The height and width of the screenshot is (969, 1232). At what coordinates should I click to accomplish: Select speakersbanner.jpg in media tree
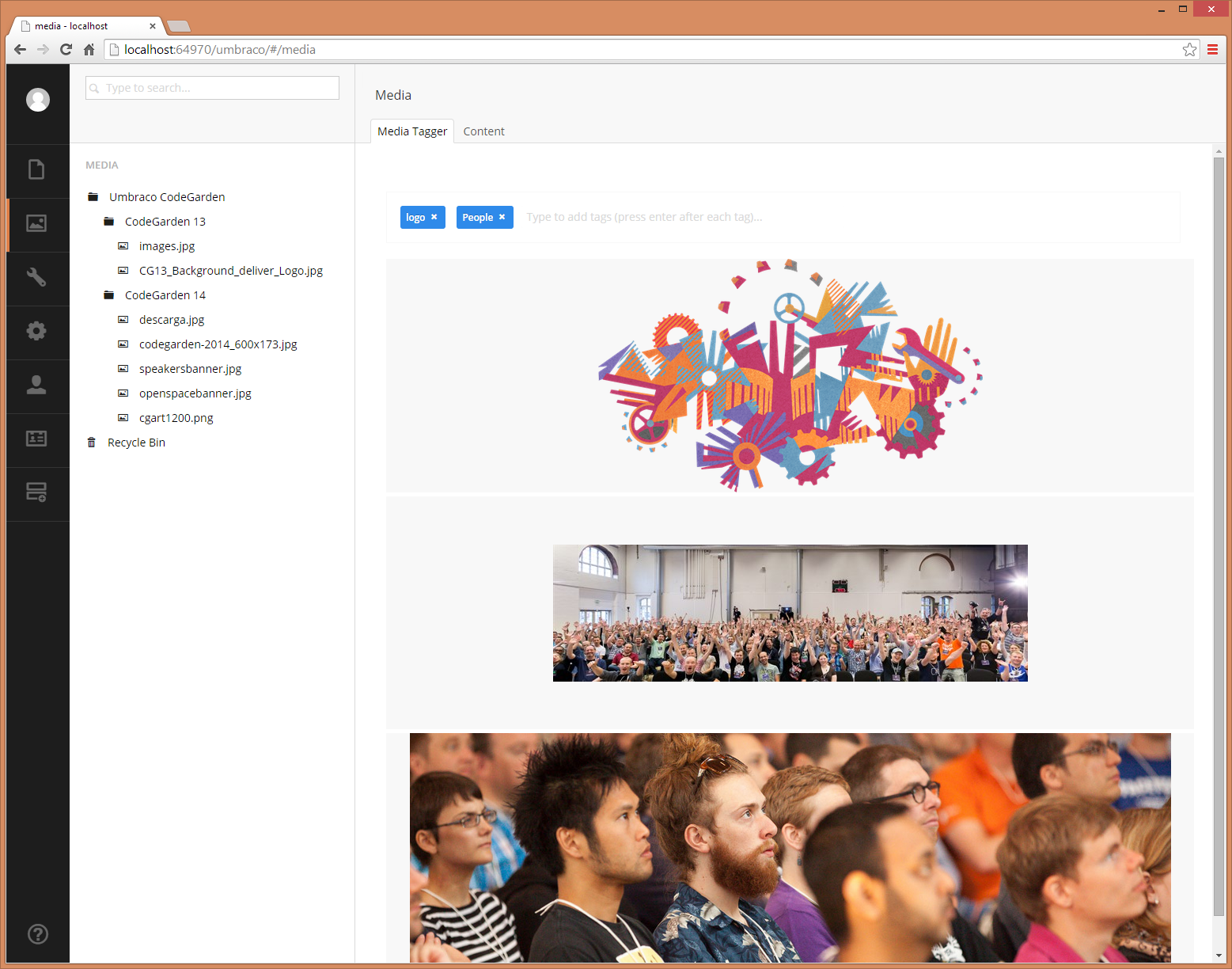pos(191,369)
